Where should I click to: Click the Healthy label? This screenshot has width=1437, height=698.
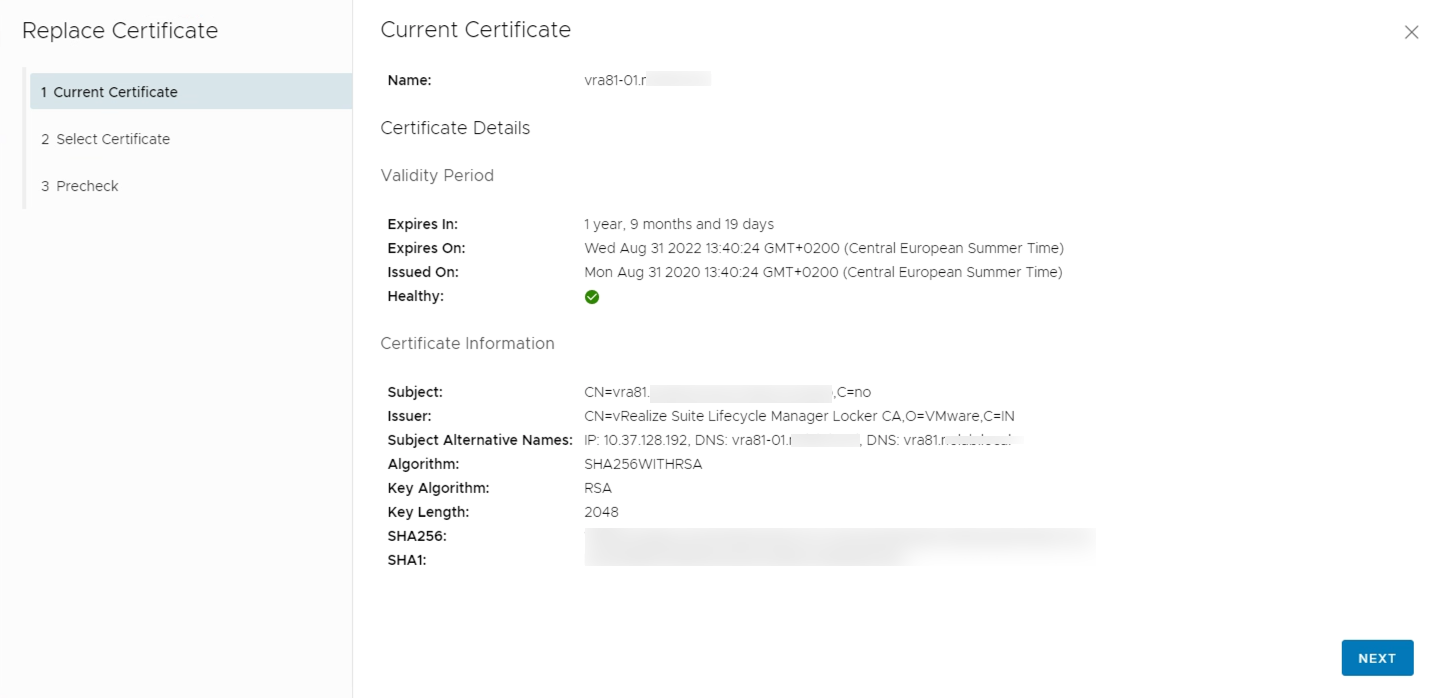(x=415, y=296)
